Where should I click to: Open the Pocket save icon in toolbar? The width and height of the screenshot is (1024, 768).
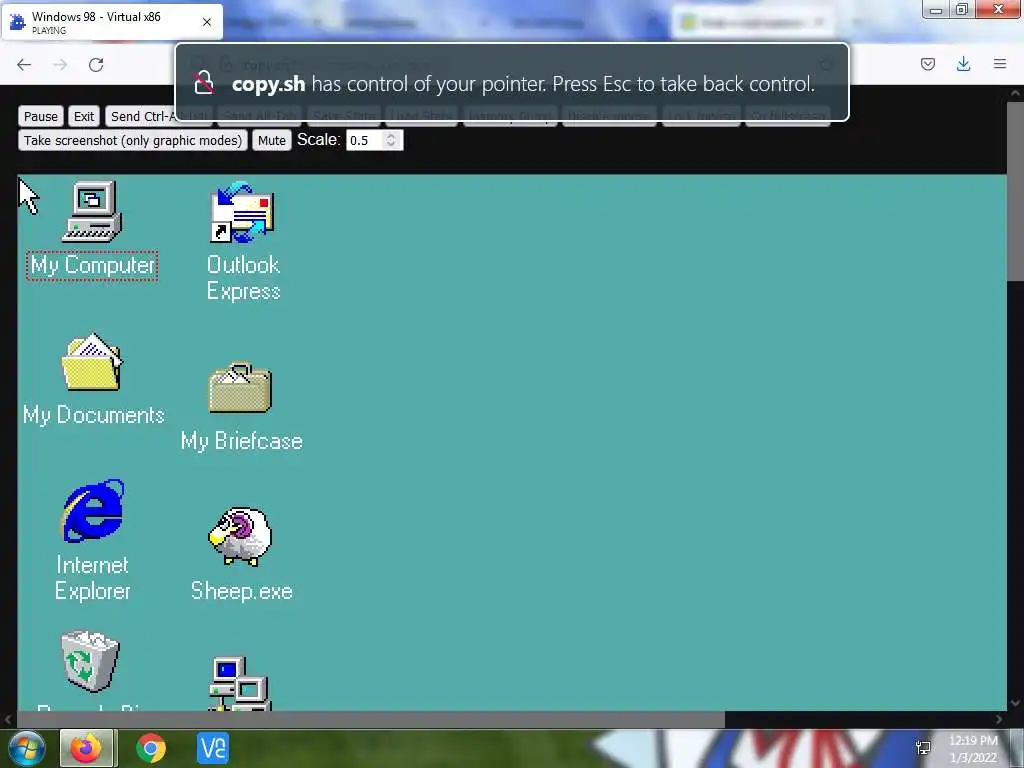click(x=928, y=64)
